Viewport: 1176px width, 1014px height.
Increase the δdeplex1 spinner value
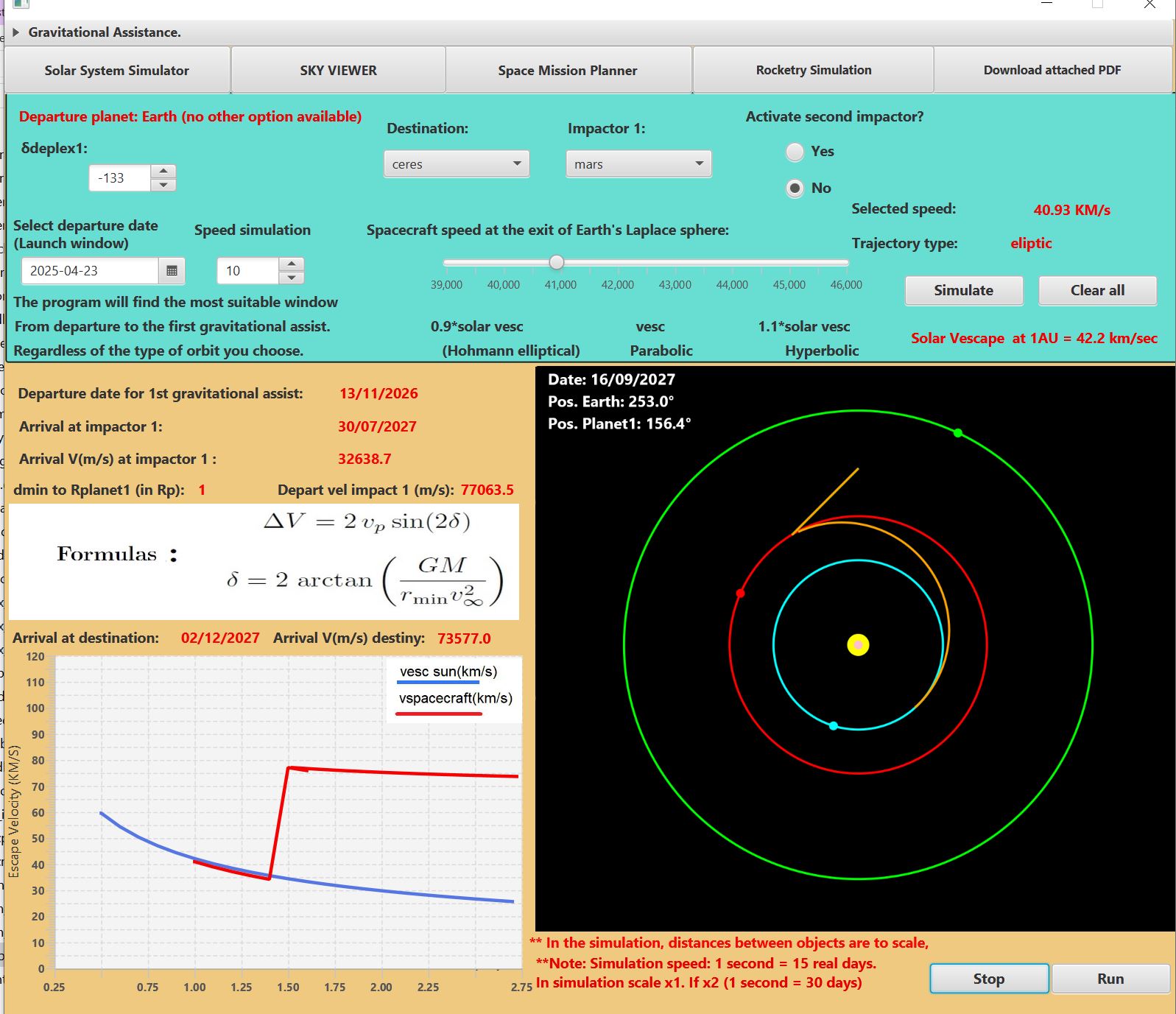tap(163, 172)
